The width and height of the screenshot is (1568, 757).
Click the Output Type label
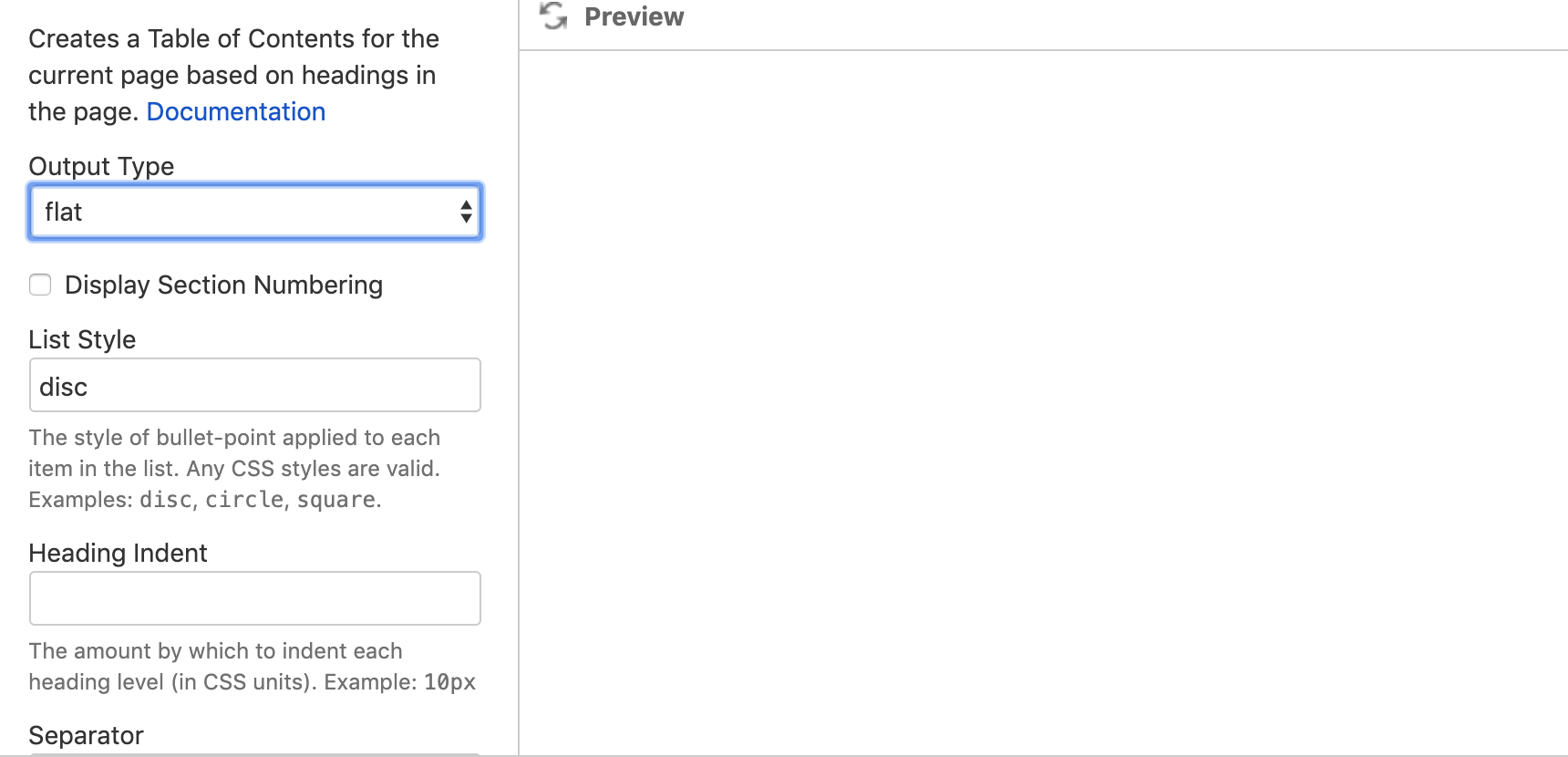pos(101,166)
